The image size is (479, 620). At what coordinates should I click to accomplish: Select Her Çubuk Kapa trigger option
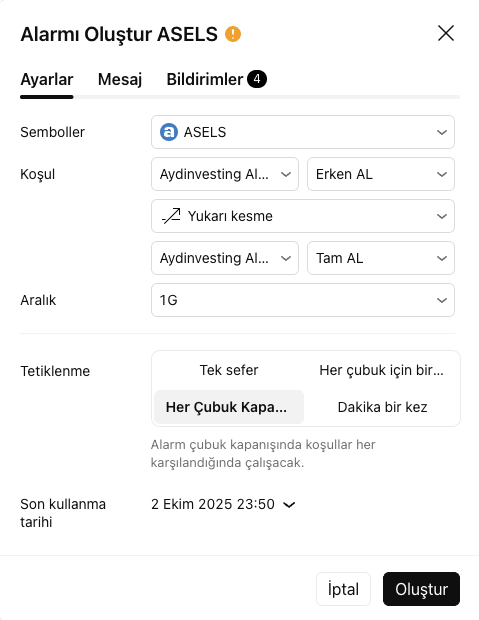click(229, 407)
